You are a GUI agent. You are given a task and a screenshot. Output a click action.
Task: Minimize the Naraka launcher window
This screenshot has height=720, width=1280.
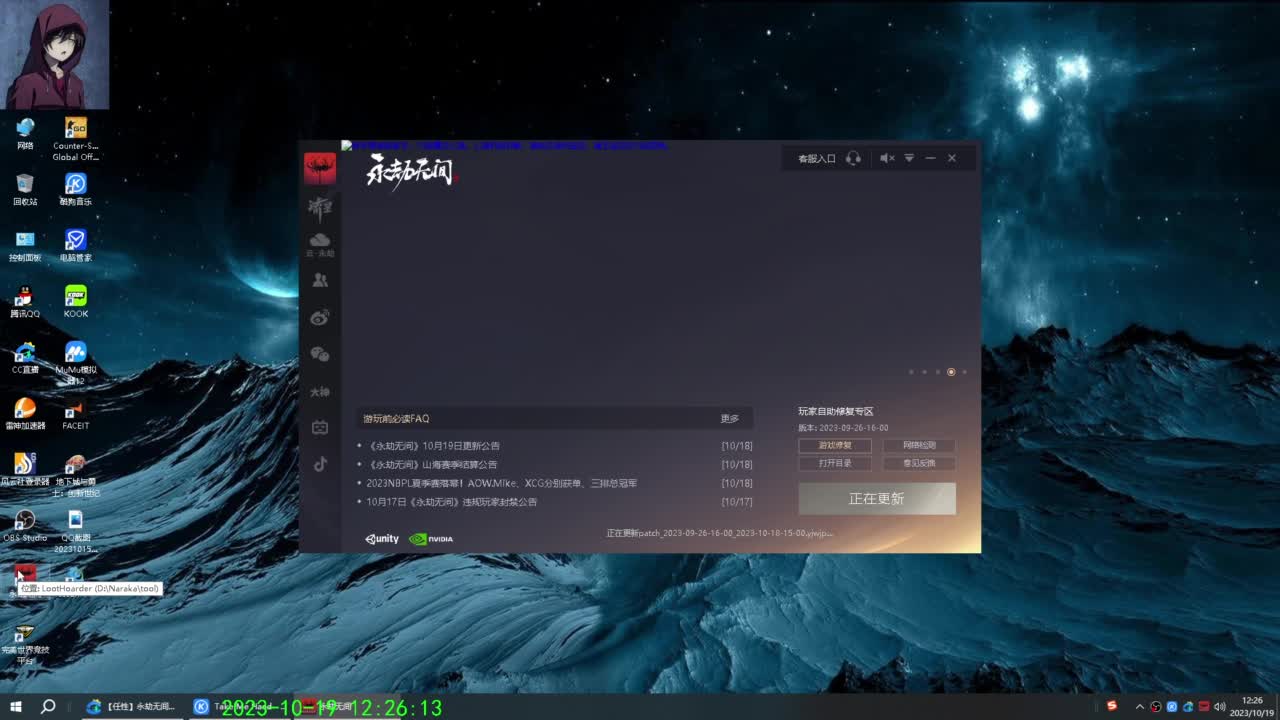tap(930, 158)
